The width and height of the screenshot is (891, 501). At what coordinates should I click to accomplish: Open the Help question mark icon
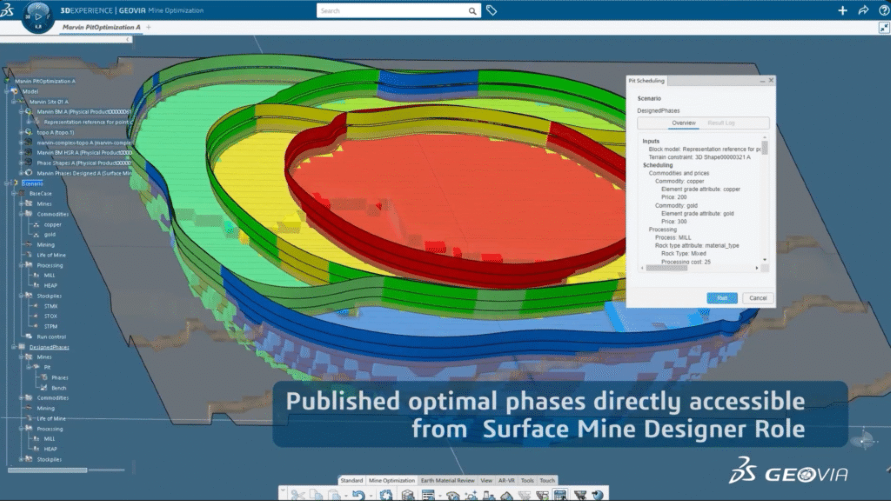pyautogui.click(x=882, y=10)
